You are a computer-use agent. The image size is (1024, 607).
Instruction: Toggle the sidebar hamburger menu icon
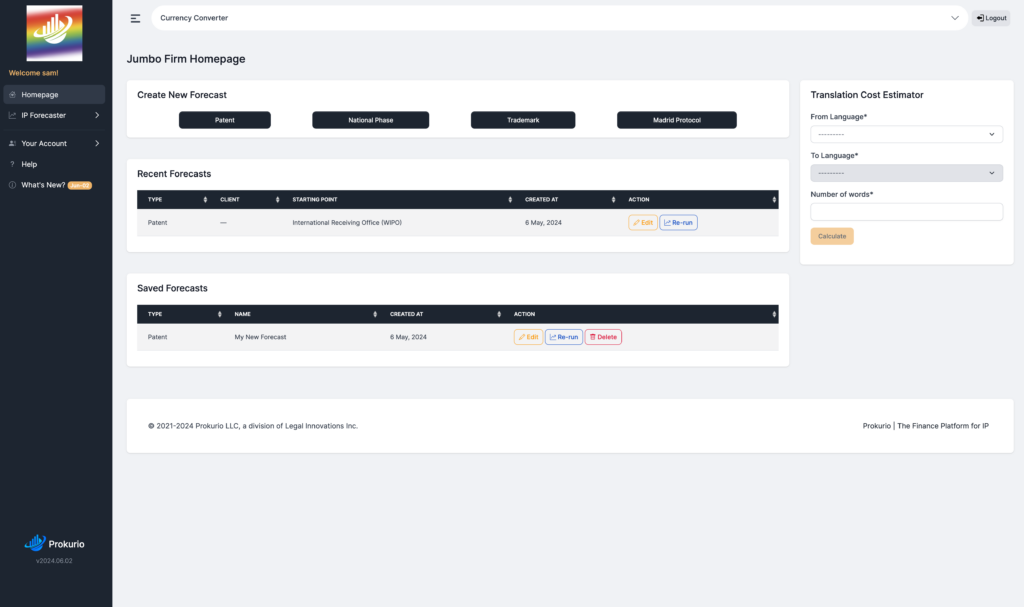pos(135,18)
